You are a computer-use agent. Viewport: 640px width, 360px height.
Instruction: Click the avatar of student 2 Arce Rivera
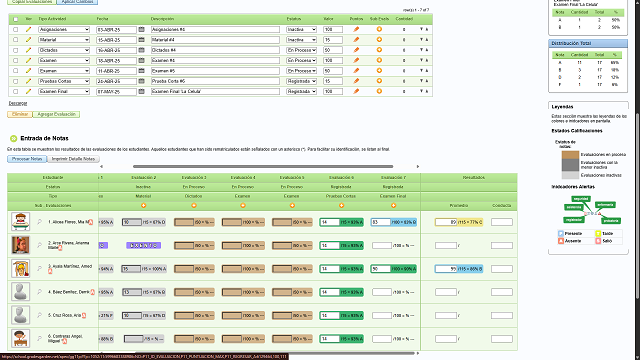coord(20,245)
